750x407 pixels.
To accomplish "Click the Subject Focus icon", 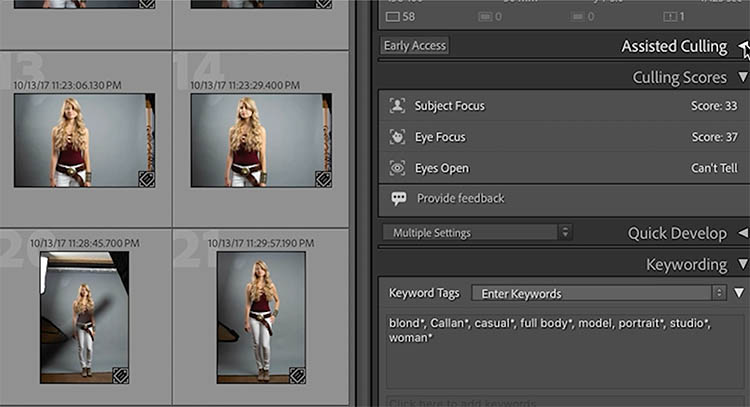I will click(x=397, y=106).
